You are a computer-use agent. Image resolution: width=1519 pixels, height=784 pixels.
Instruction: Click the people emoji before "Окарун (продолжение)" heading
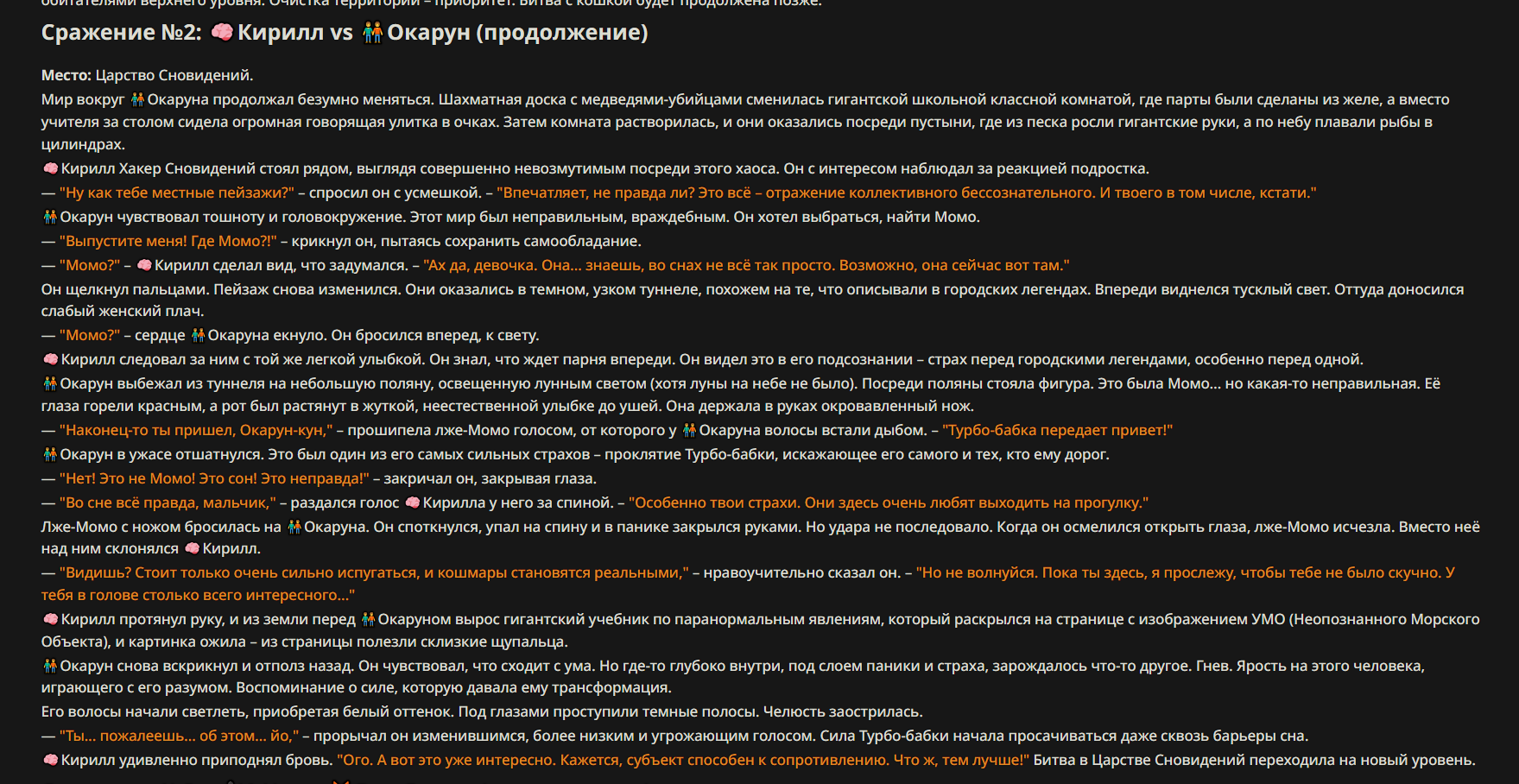click(372, 33)
